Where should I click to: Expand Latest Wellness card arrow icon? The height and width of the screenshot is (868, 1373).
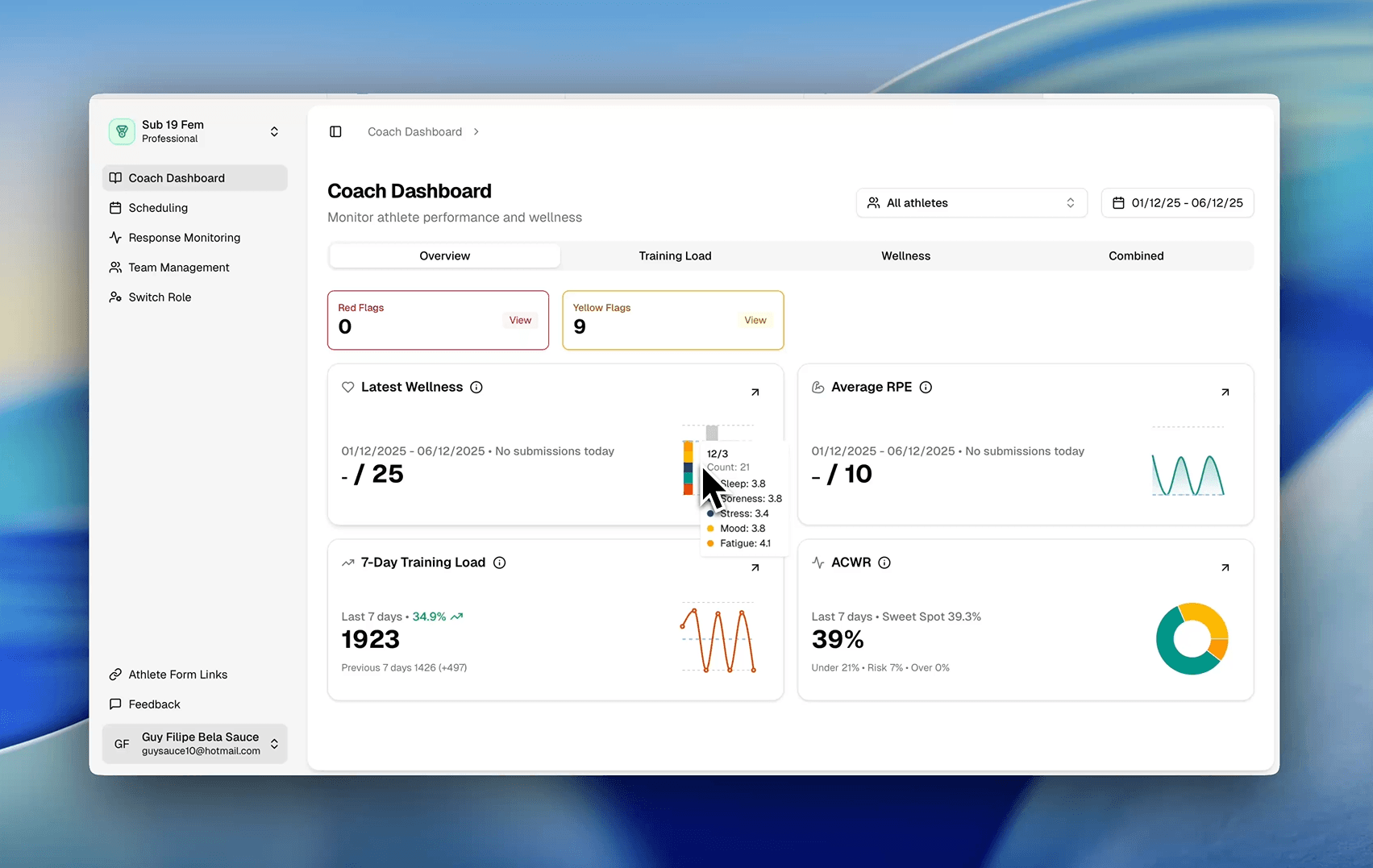tap(755, 392)
